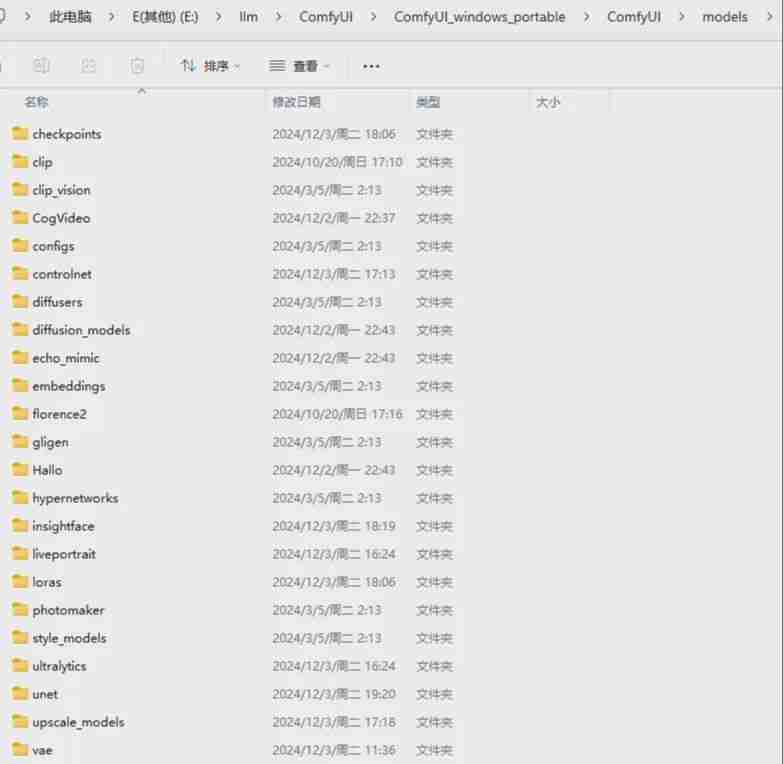Go to E(其他) (E:) drive in the path

click(165, 17)
